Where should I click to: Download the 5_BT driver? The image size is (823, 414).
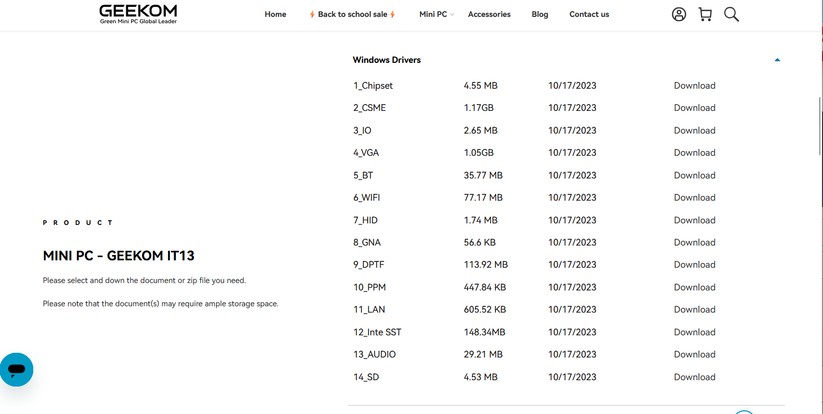(694, 175)
